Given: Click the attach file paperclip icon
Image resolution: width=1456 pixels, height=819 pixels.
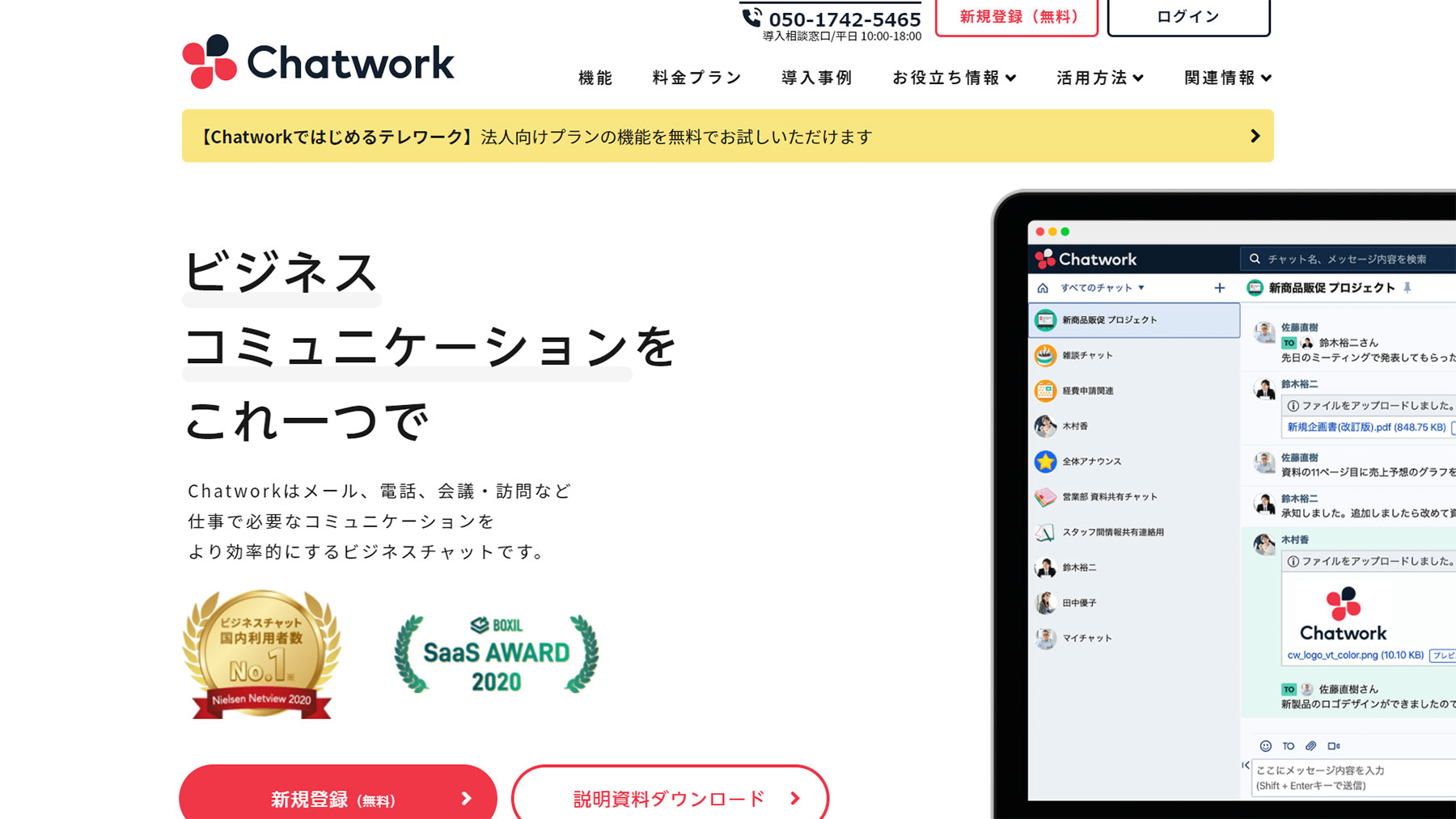Looking at the screenshot, I should pos(1311,746).
